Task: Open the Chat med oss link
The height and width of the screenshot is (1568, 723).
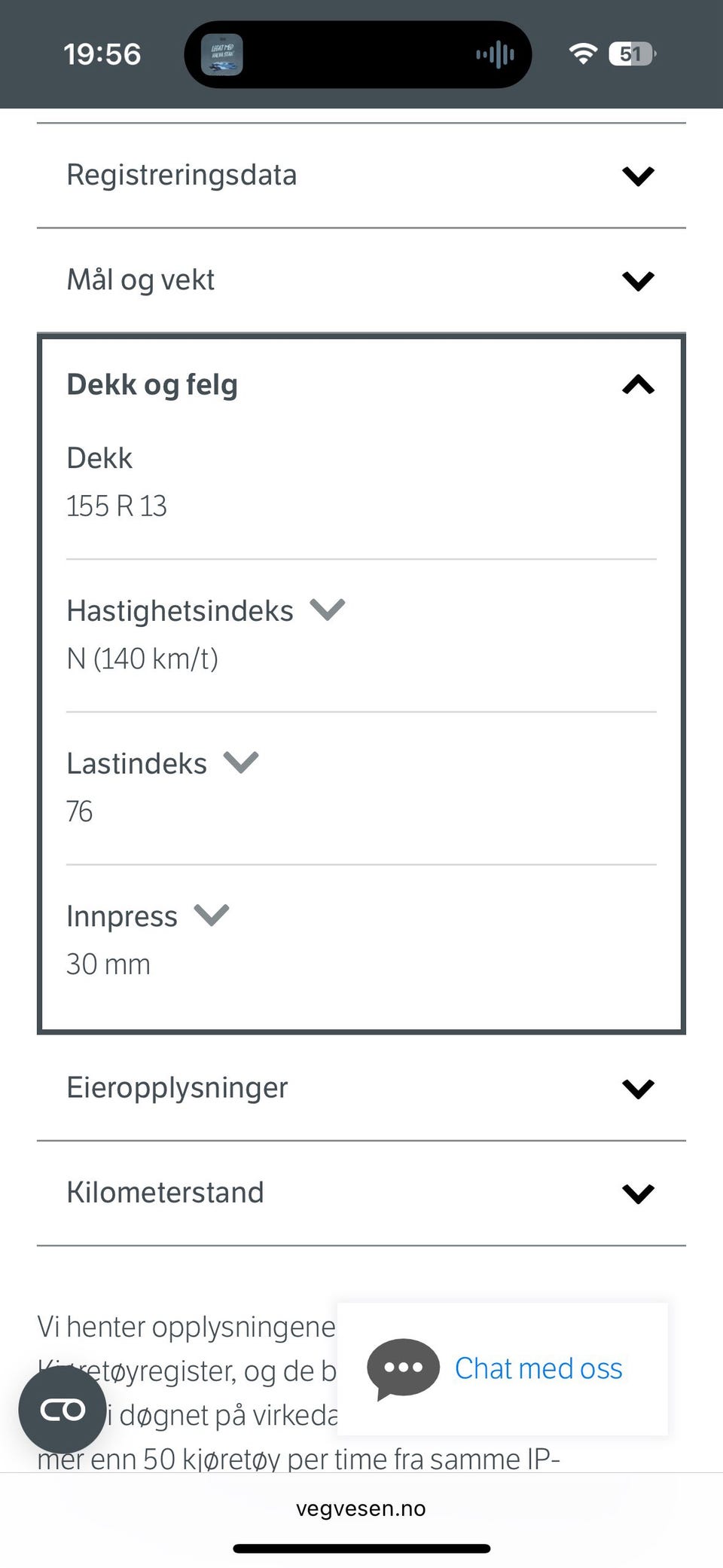Action: coord(538,1368)
